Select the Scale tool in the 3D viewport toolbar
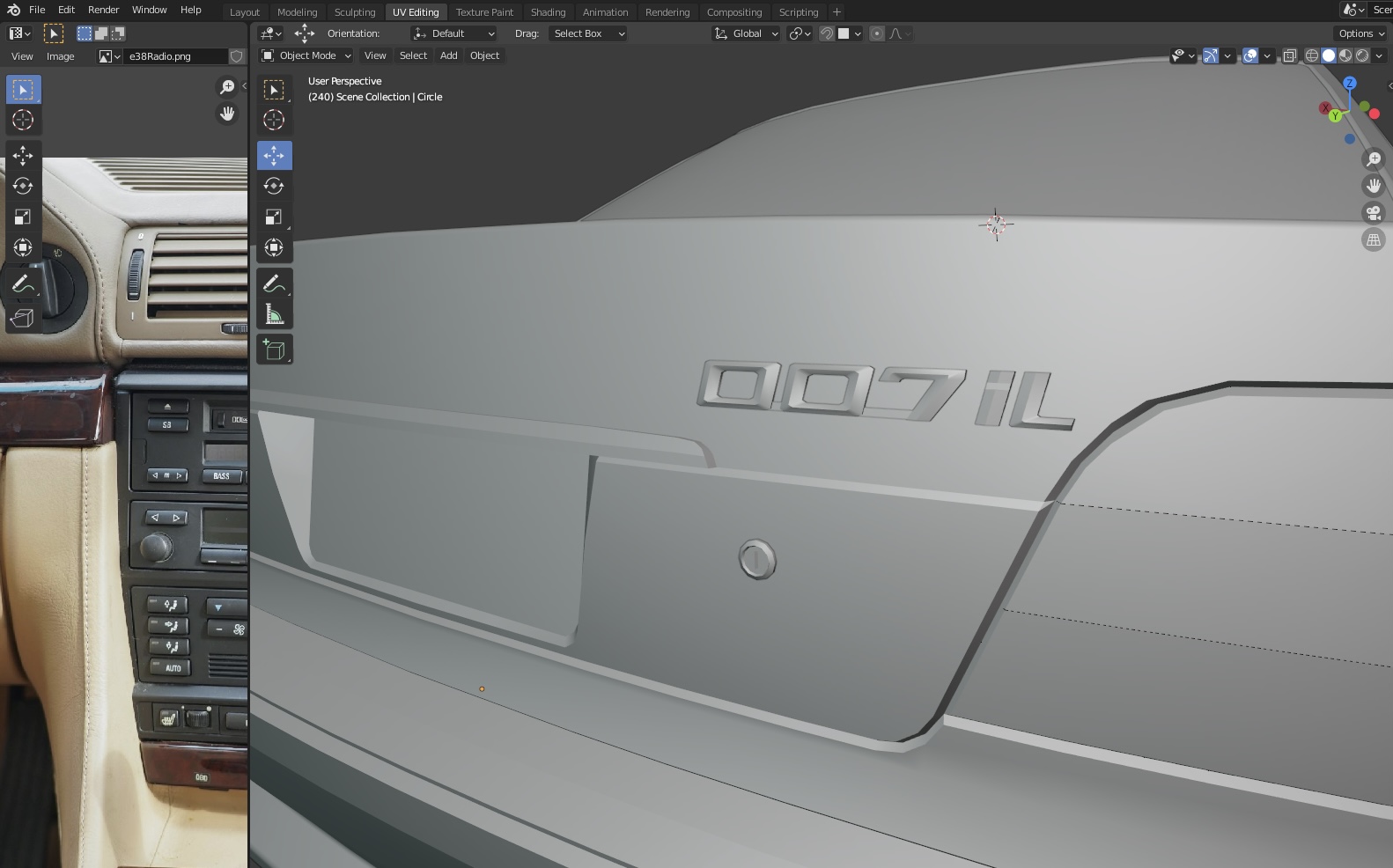1393x868 pixels. click(x=274, y=217)
